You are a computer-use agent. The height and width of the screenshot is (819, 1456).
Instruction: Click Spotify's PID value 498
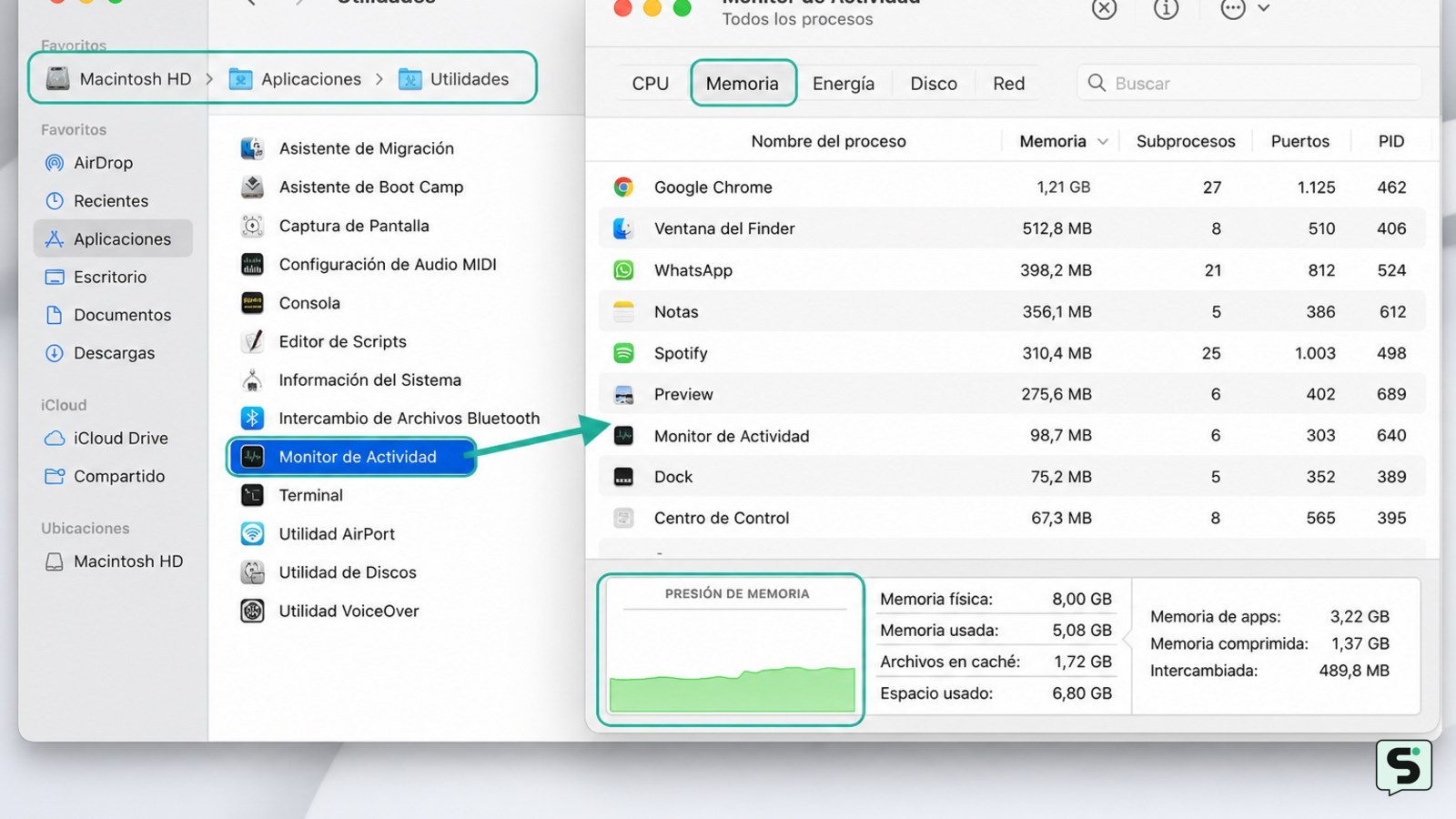click(x=1391, y=353)
